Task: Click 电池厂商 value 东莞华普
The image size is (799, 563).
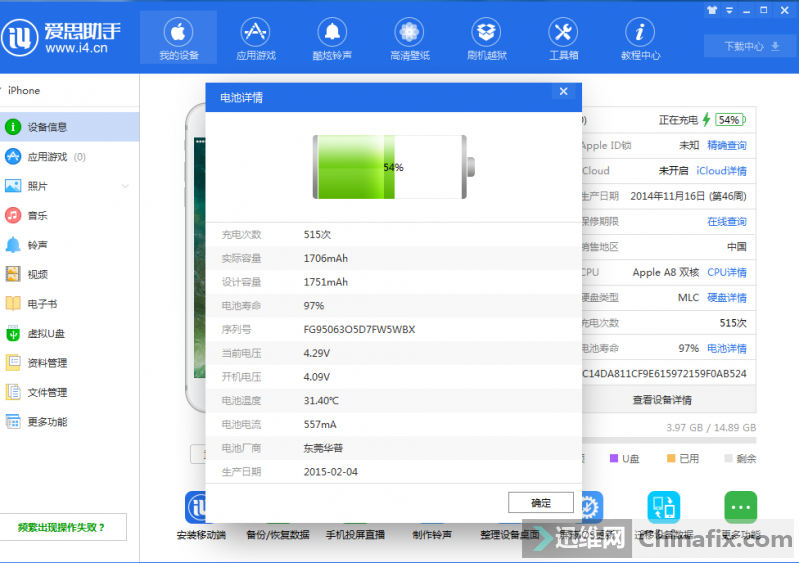Action: [323, 448]
